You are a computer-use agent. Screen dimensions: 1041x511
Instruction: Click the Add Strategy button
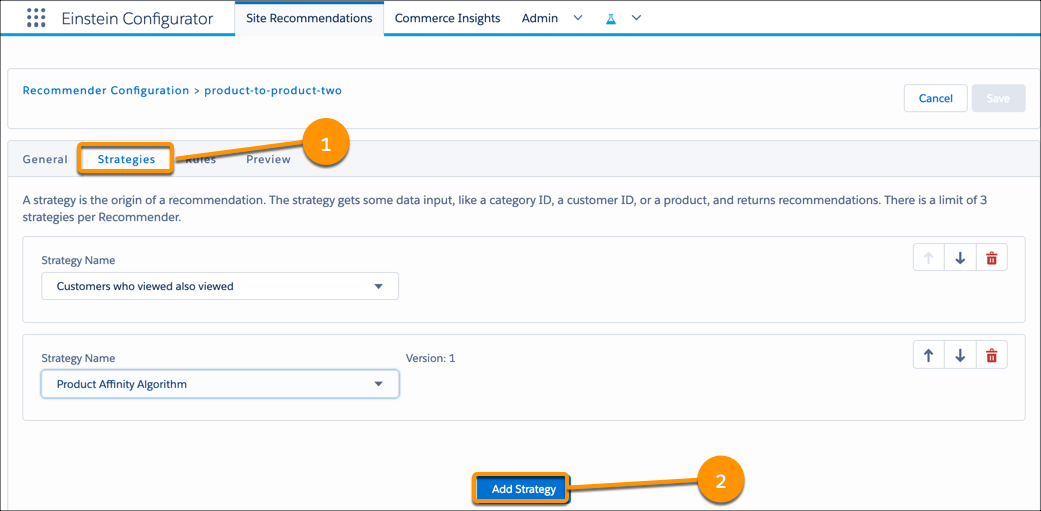click(523, 489)
